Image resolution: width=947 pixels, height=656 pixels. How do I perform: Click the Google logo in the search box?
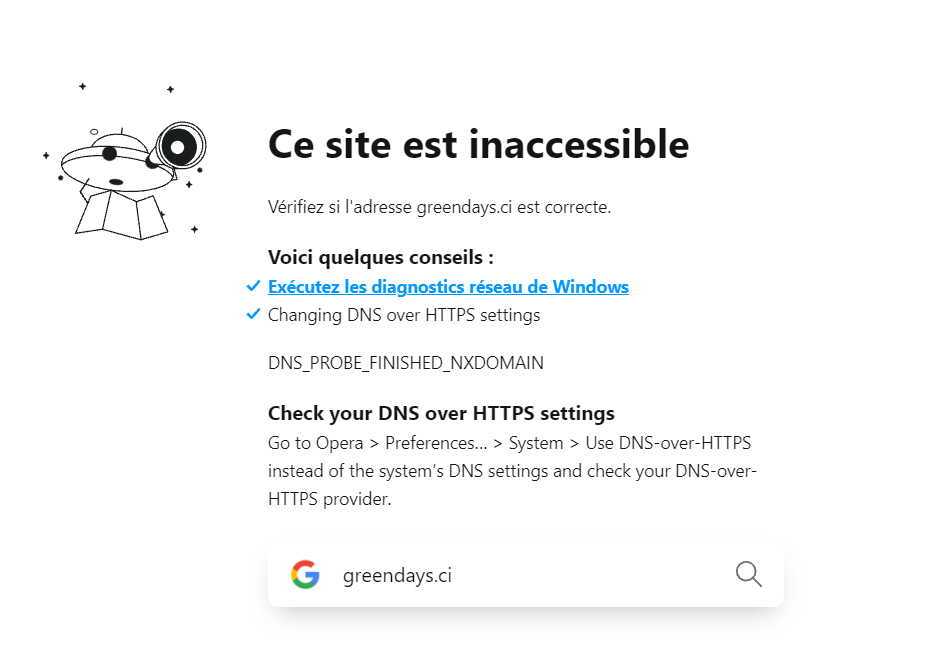point(305,575)
